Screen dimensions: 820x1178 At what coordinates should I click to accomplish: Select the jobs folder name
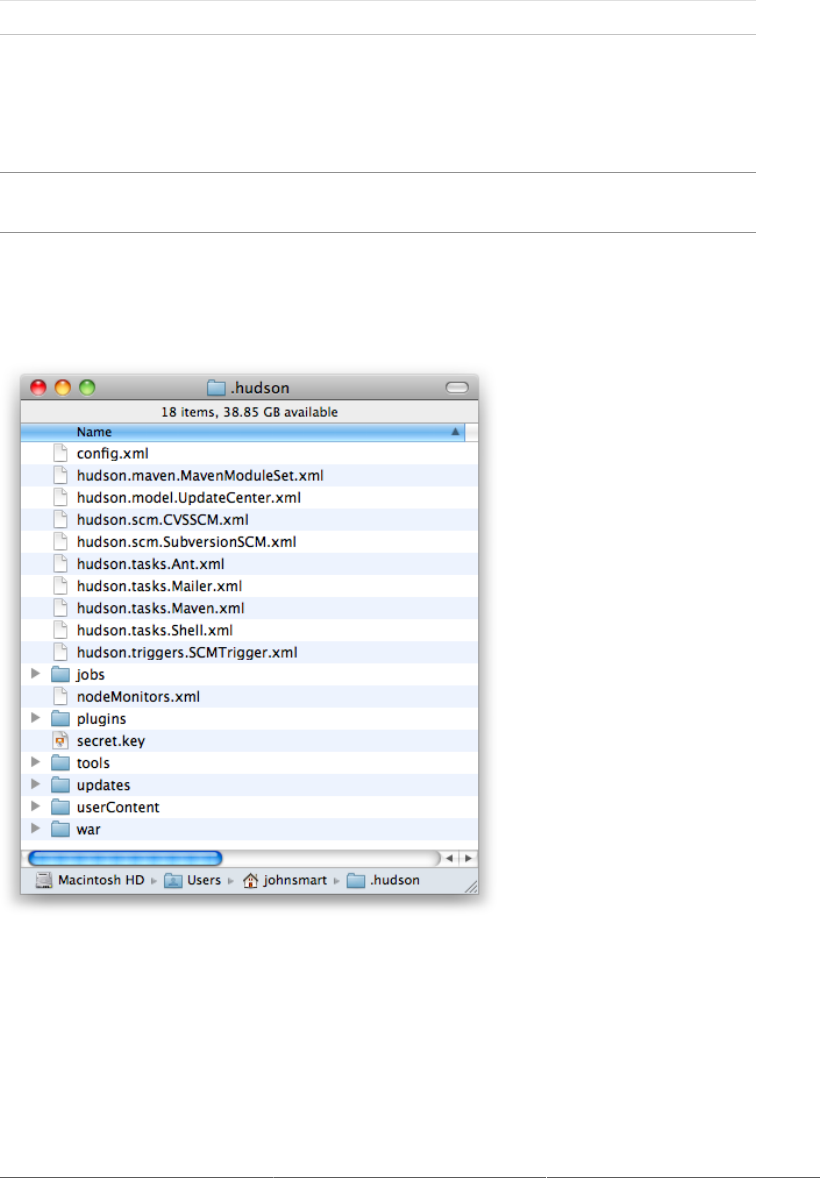[90, 675]
